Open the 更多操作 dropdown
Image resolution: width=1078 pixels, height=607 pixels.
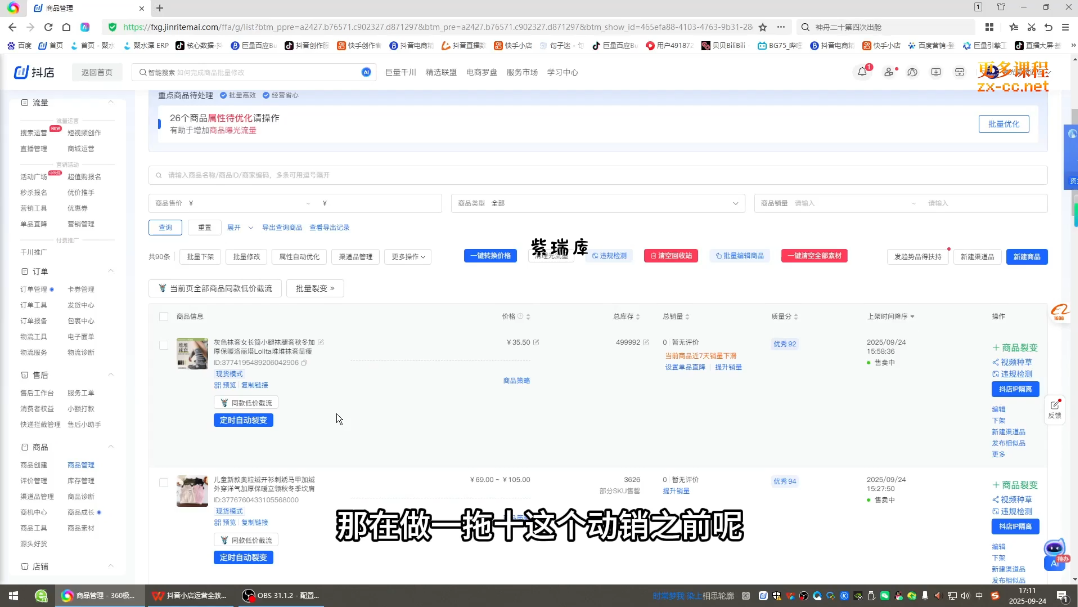pyautogui.click(x=408, y=257)
